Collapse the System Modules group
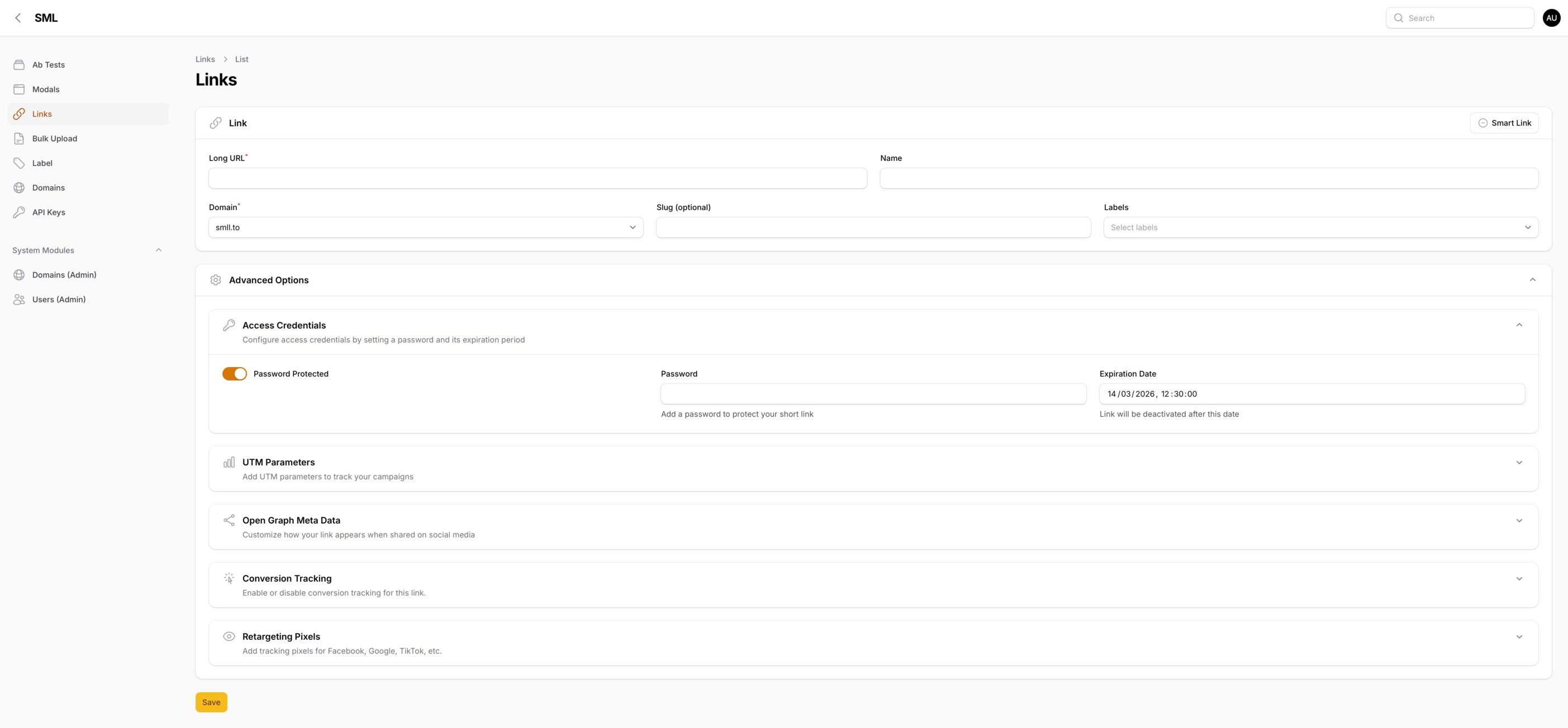The height and width of the screenshot is (728, 1568). tap(158, 250)
